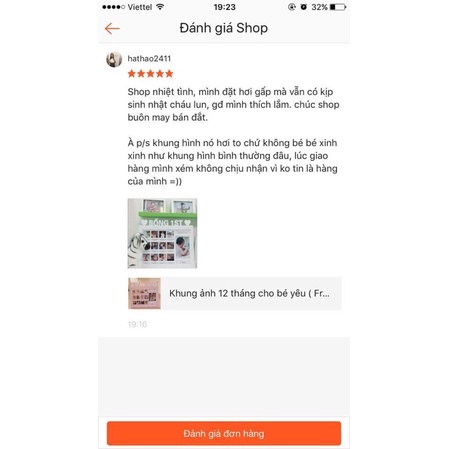Tap the P/S paragraph about khung hình
449x449 pixels.
(x=232, y=162)
